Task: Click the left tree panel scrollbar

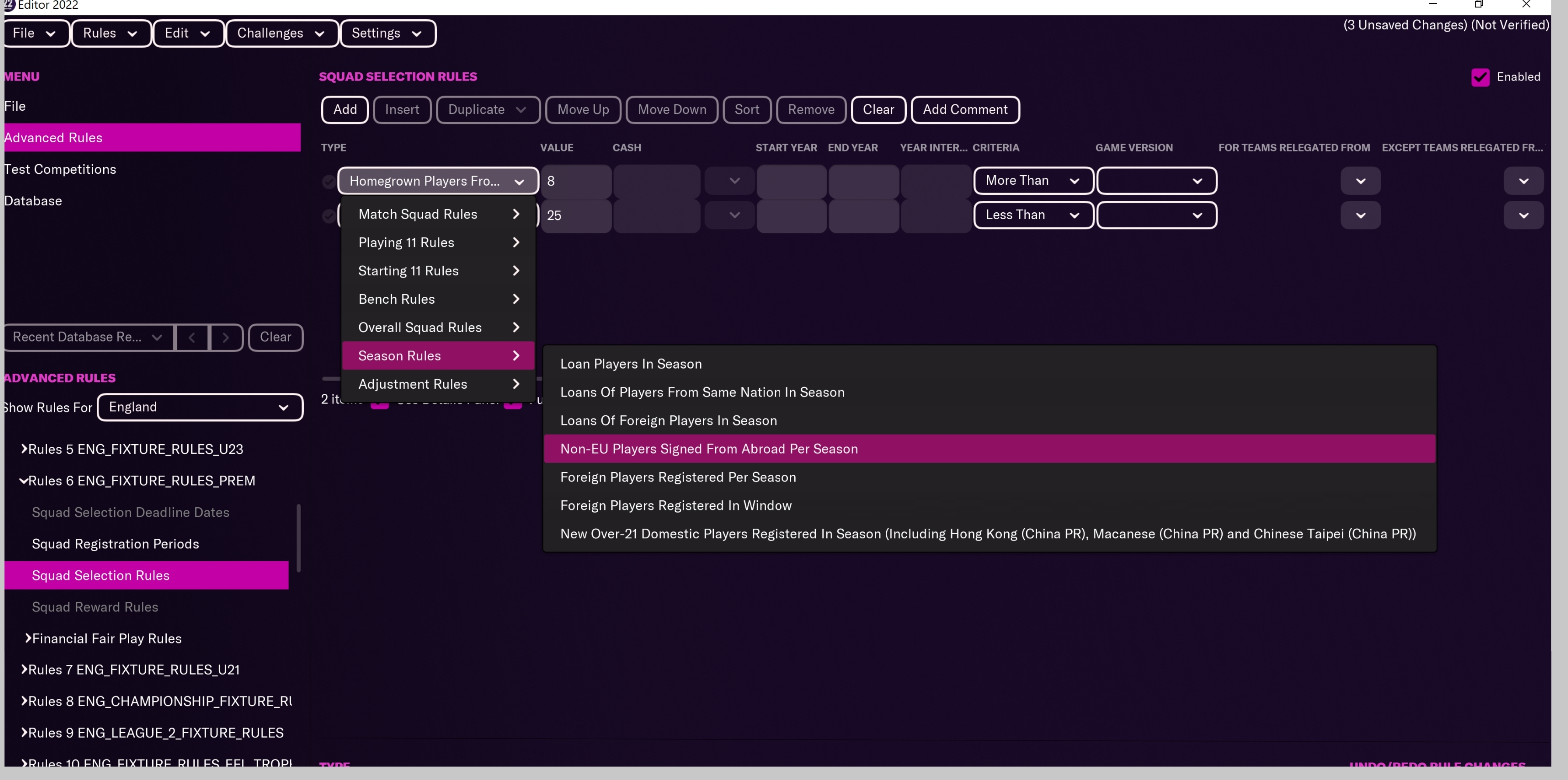Action: pos(298,538)
